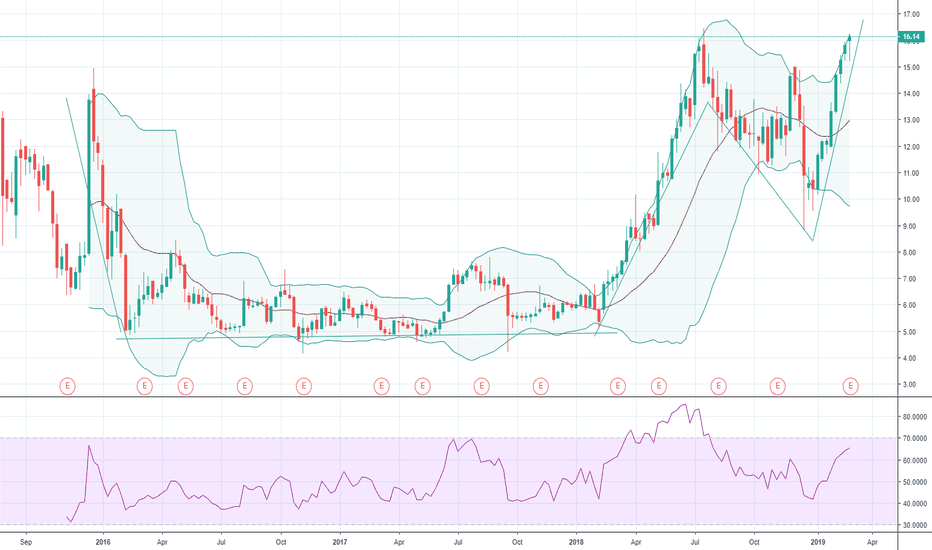Click the rightmost earnings E marker

851,386
